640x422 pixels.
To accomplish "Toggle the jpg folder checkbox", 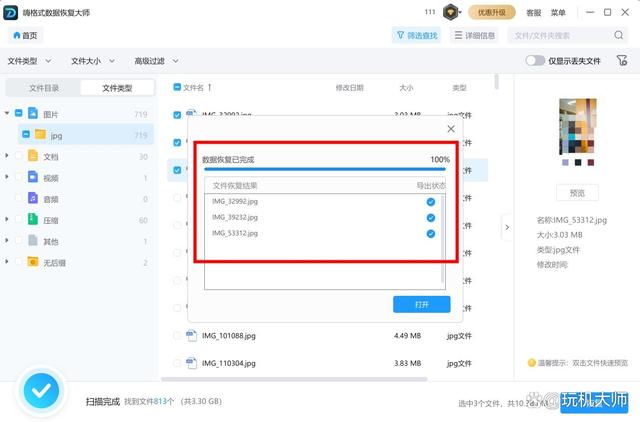I will 26,134.
